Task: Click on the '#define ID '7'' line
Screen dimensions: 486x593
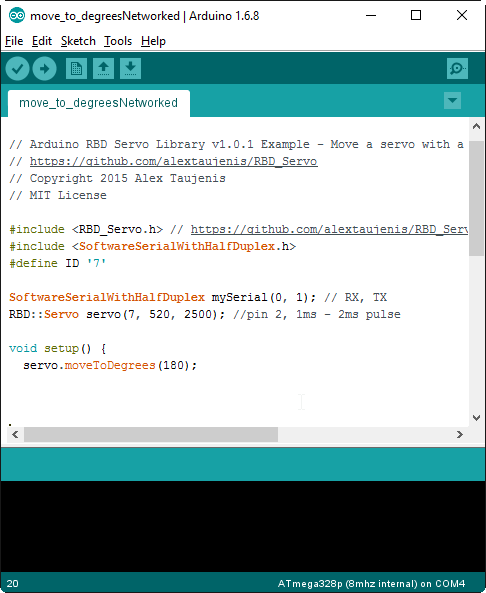Action: coord(57,263)
